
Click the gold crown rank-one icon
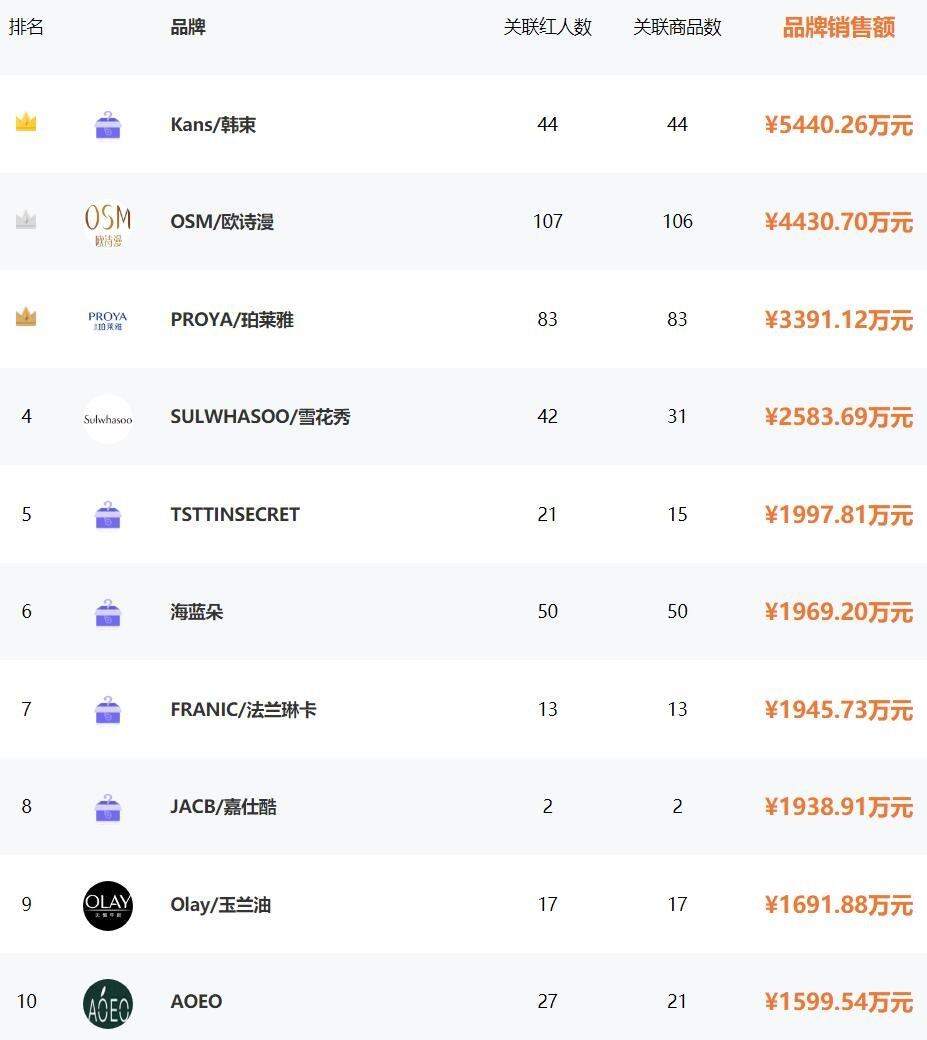pos(26,123)
